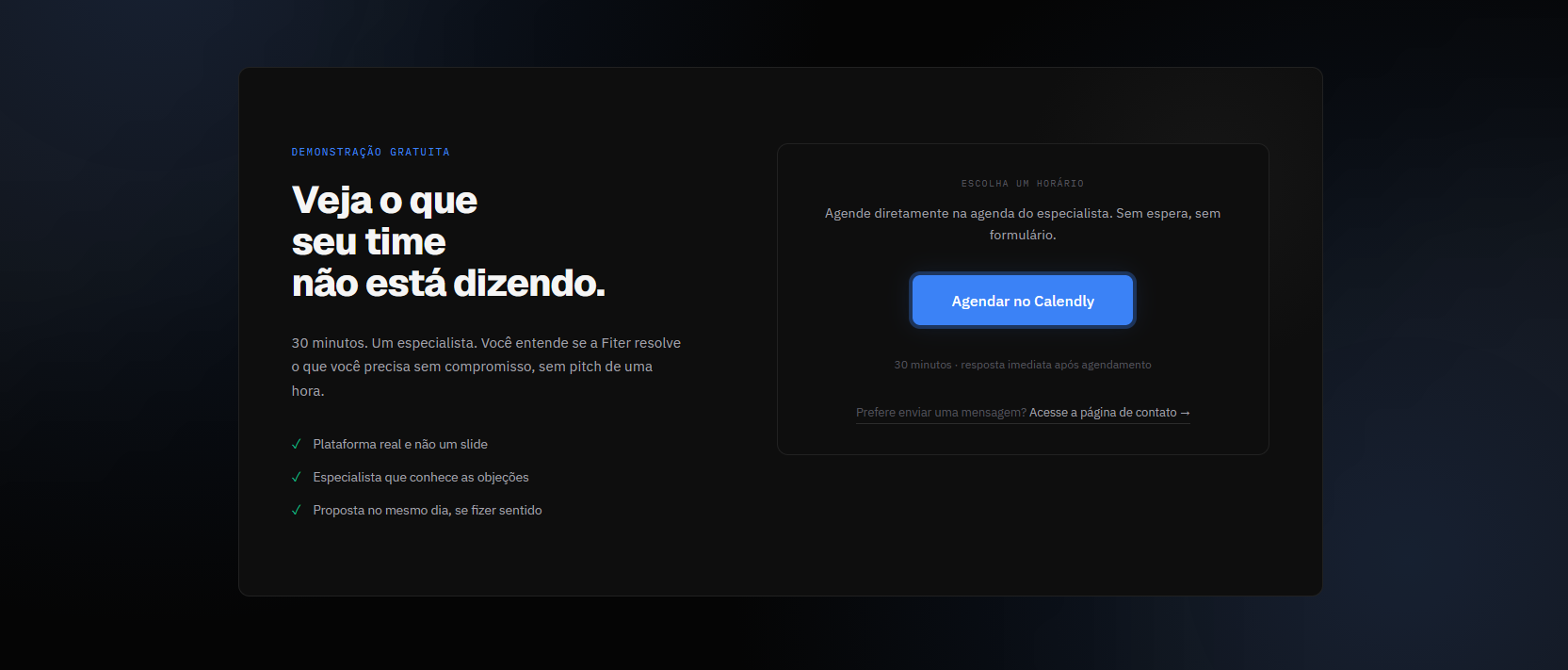This screenshot has height=670, width=1568.
Task: Click the text Prefere enviar uma mensagem?
Action: click(x=941, y=413)
